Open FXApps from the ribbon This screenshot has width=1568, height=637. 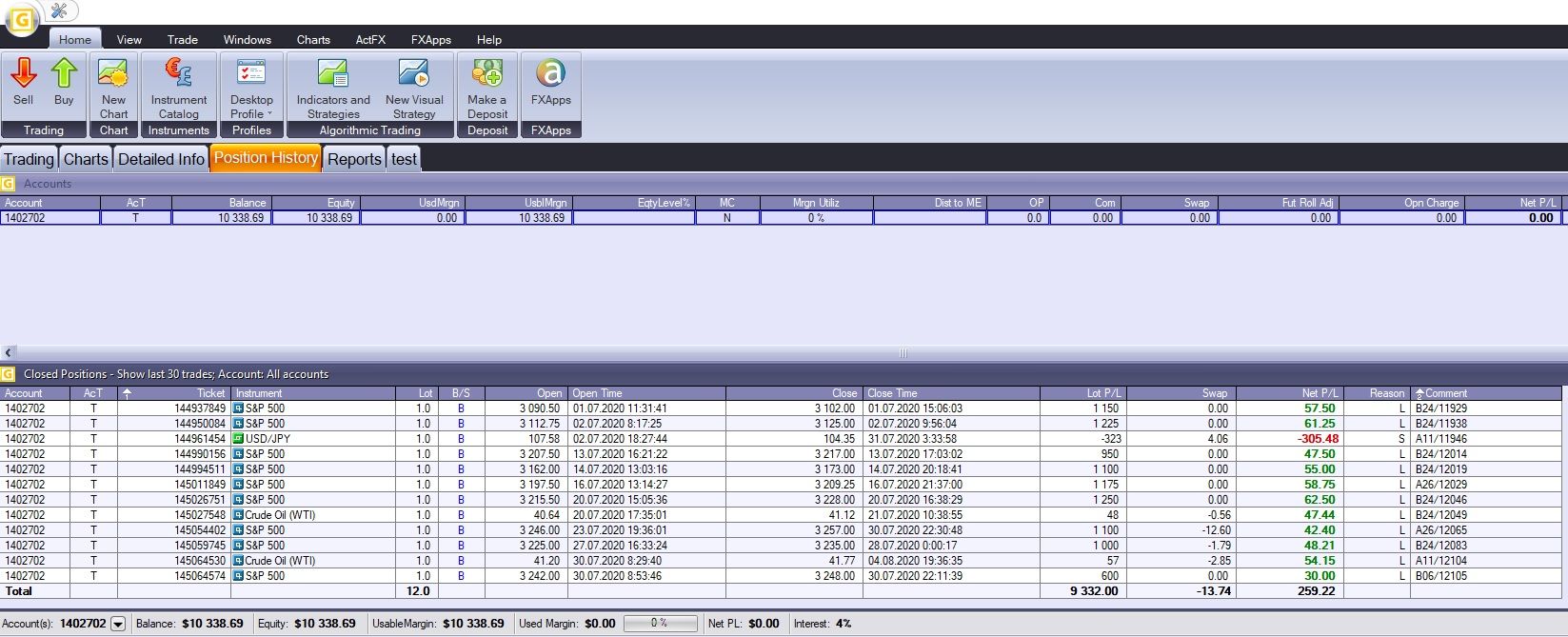click(551, 82)
